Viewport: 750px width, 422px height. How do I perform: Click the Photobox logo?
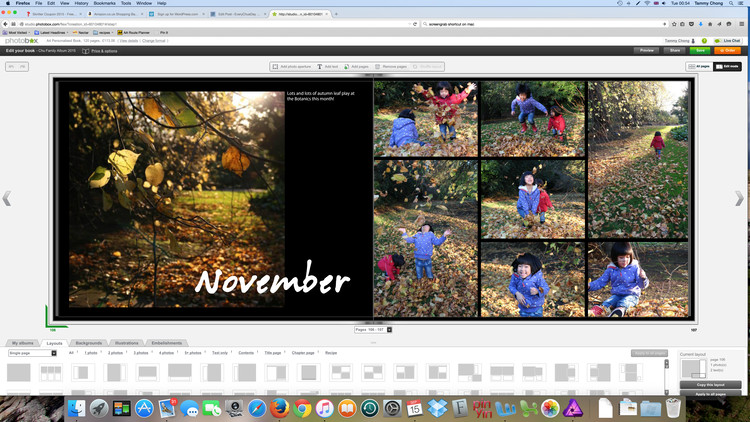(x=21, y=41)
